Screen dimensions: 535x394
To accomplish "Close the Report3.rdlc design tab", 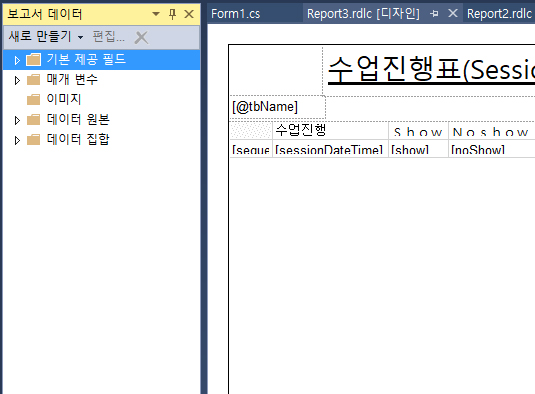I will coord(453,13).
